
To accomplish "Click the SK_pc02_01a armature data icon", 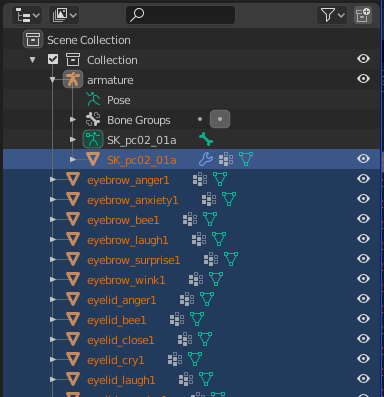I will pyautogui.click(x=93, y=139).
